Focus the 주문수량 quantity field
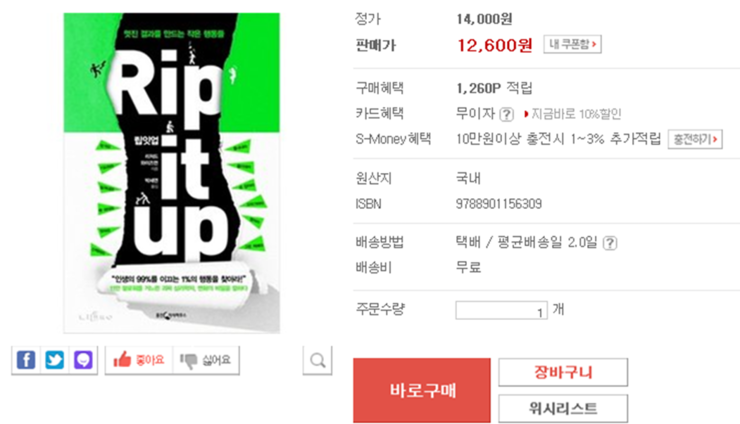The height and width of the screenshot is (424, 740). click(x=501, y=311)
